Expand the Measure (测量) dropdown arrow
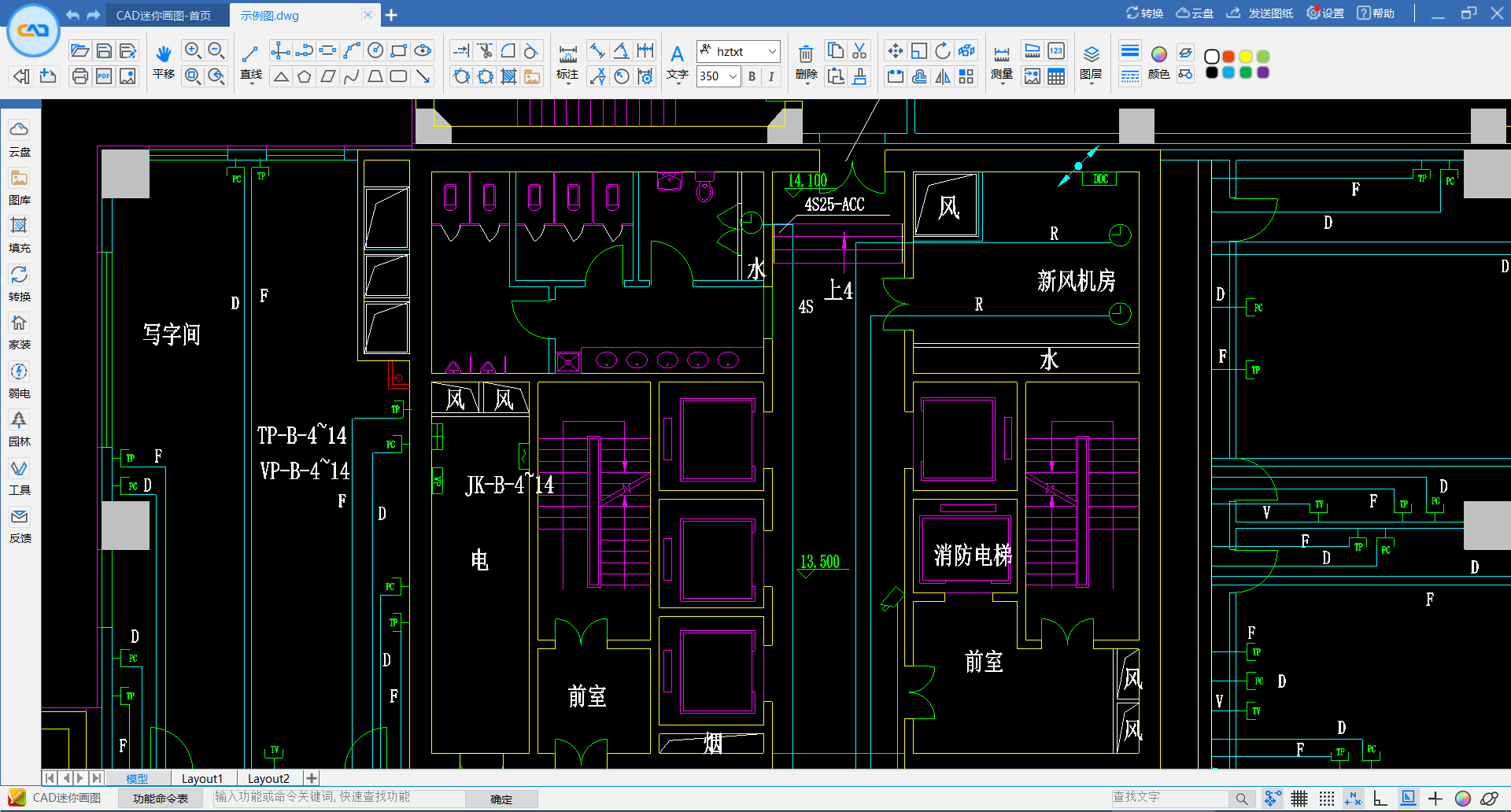The image size is (1511, 812). pos(1002,83)
